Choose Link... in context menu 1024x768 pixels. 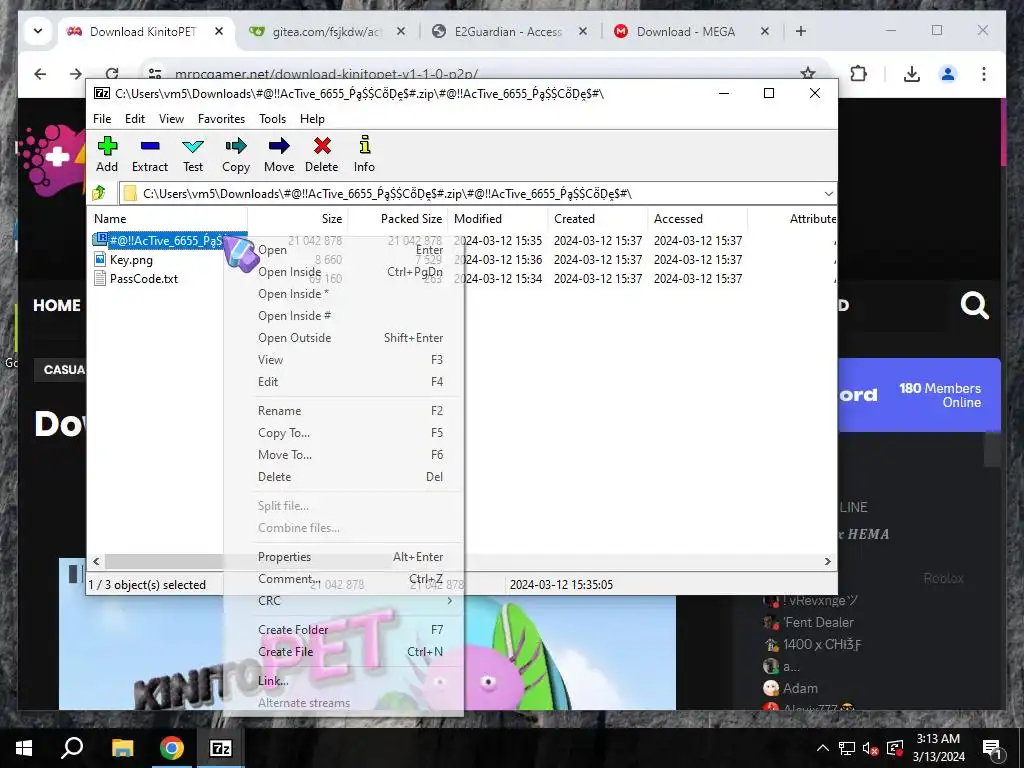click(350, 680)
